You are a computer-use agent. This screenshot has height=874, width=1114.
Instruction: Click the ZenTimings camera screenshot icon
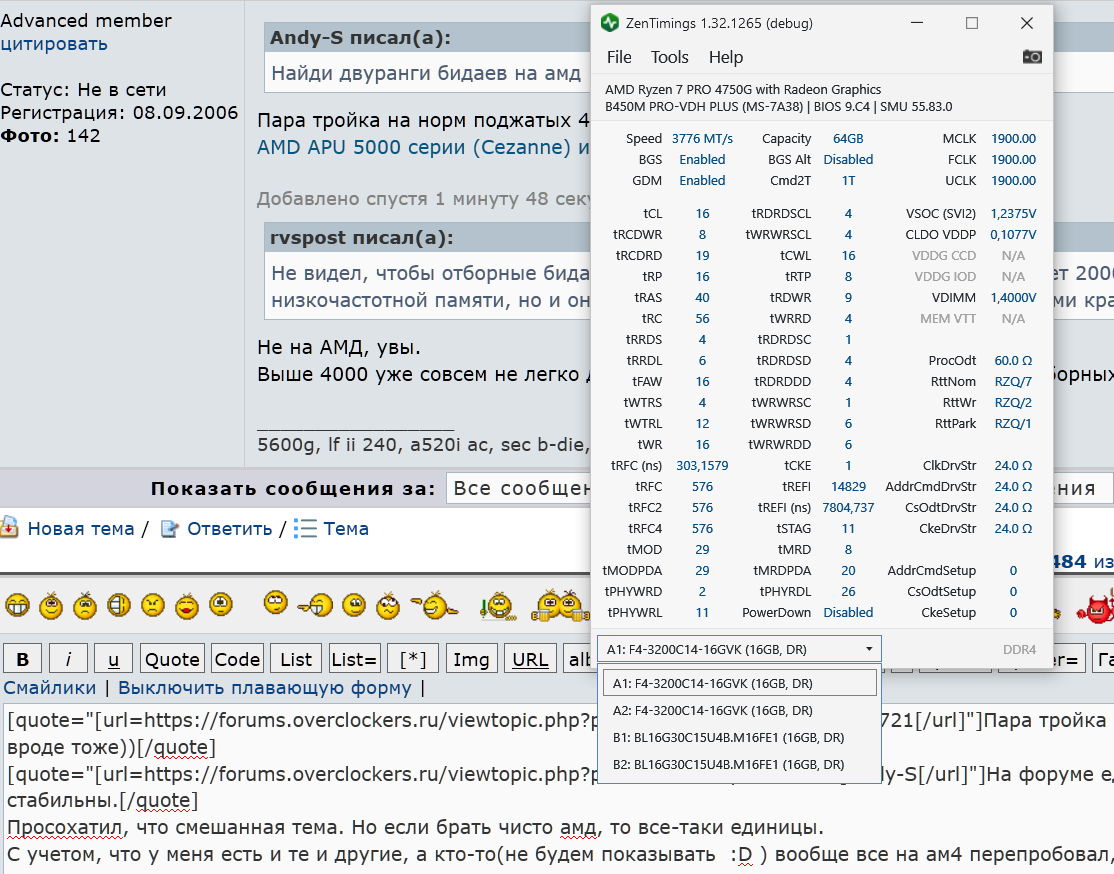[1032, 57]
